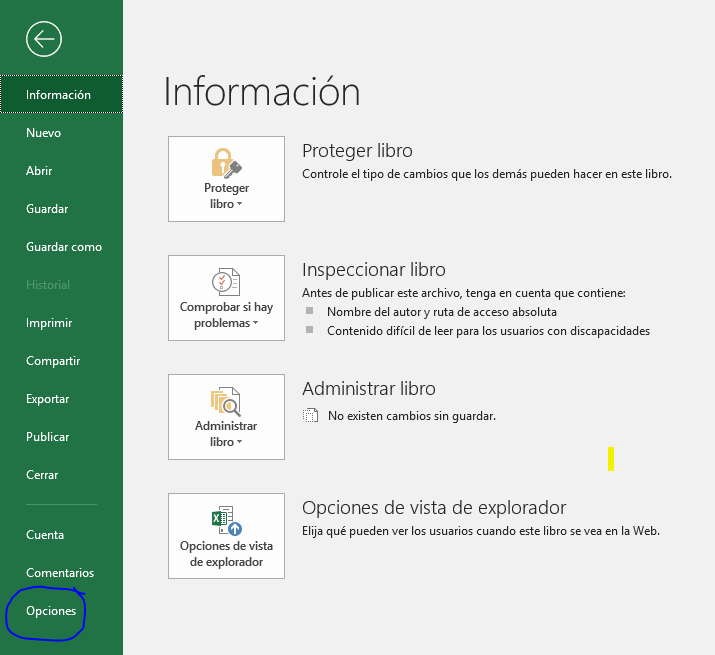Click the document icon beside No existen cambios
715x655 pixels.
(x=311, y=416)
